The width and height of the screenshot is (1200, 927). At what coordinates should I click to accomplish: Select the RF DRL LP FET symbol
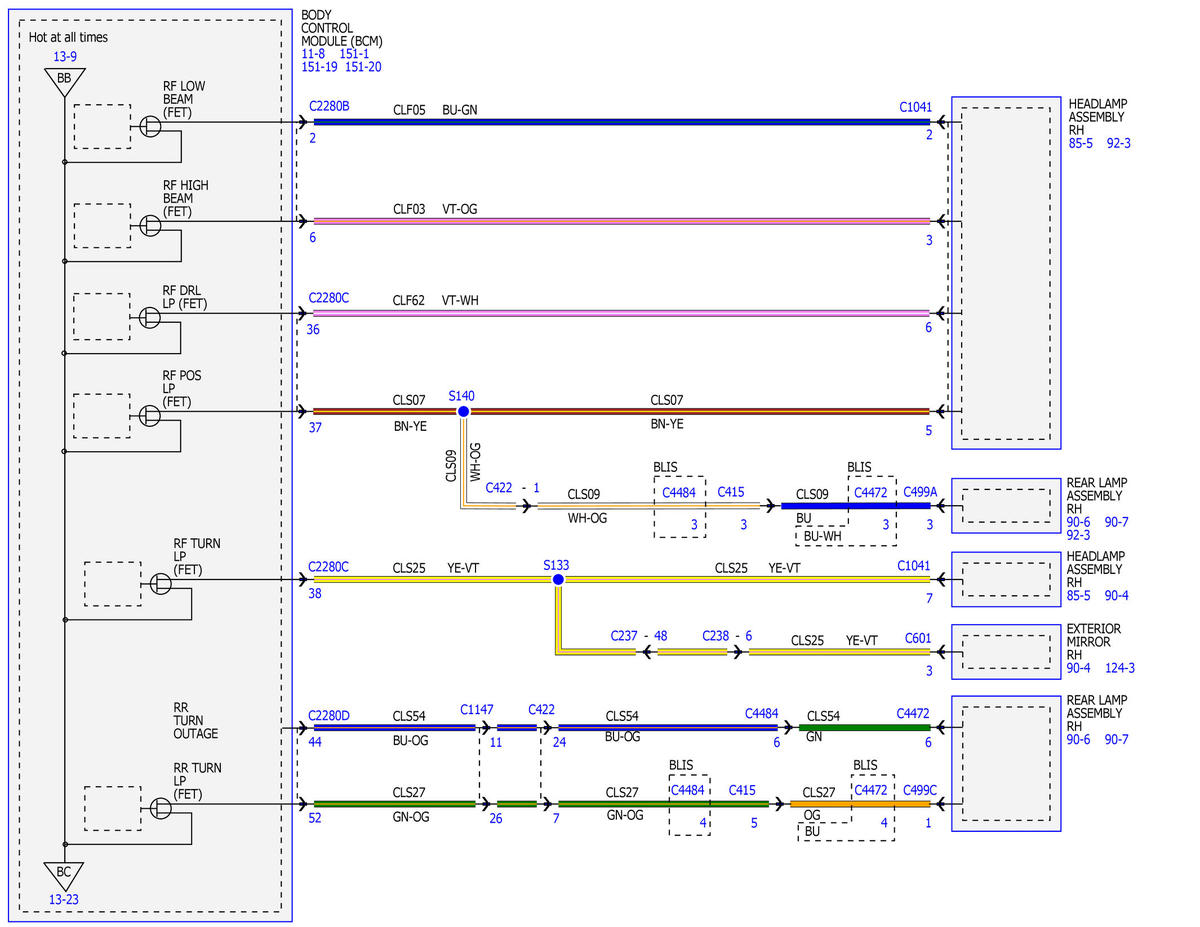click(150, 316)
